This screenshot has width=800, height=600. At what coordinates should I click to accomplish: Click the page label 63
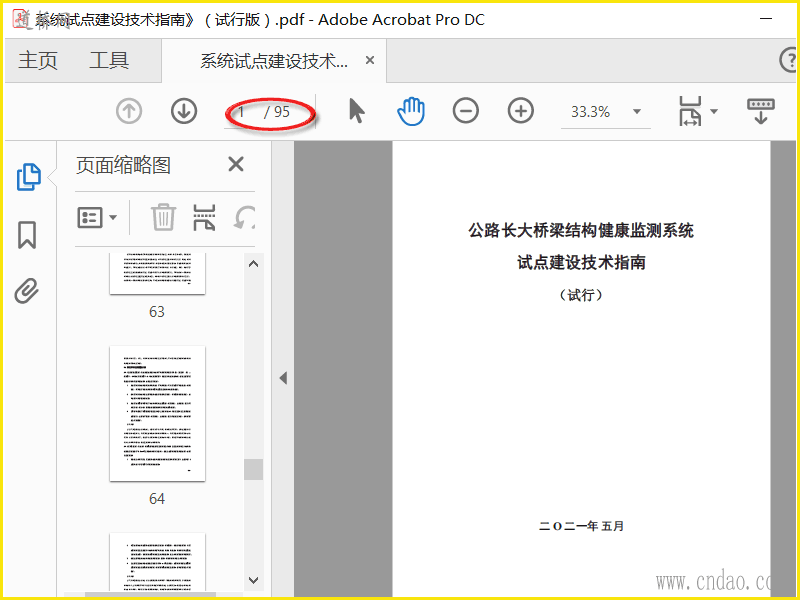click(157, 311)
